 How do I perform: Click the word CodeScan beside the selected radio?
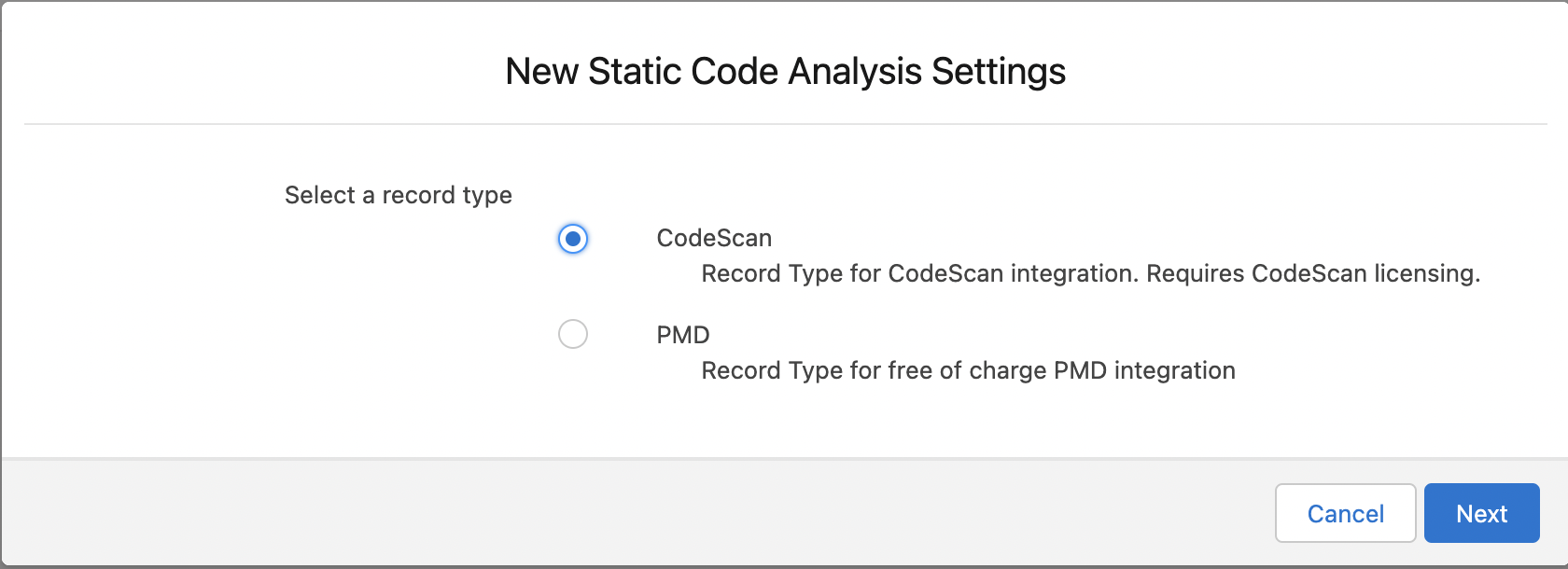tap(714, 239)
